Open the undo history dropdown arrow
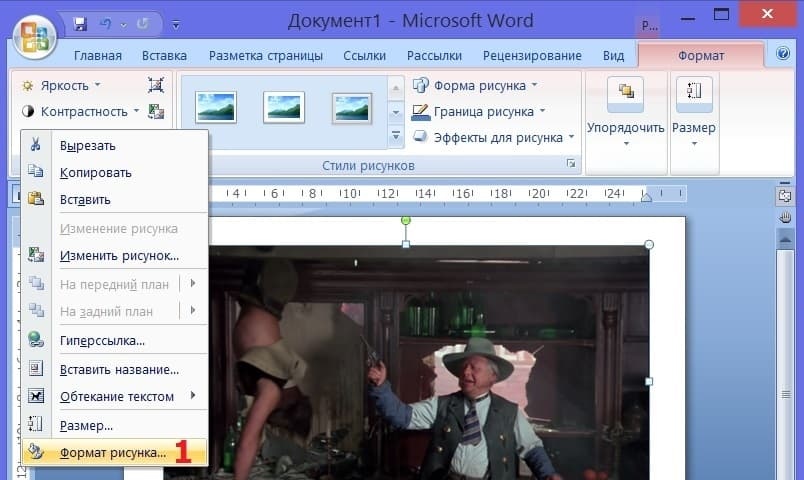Screen dimensions: 804x480 (x=123, y=24)
